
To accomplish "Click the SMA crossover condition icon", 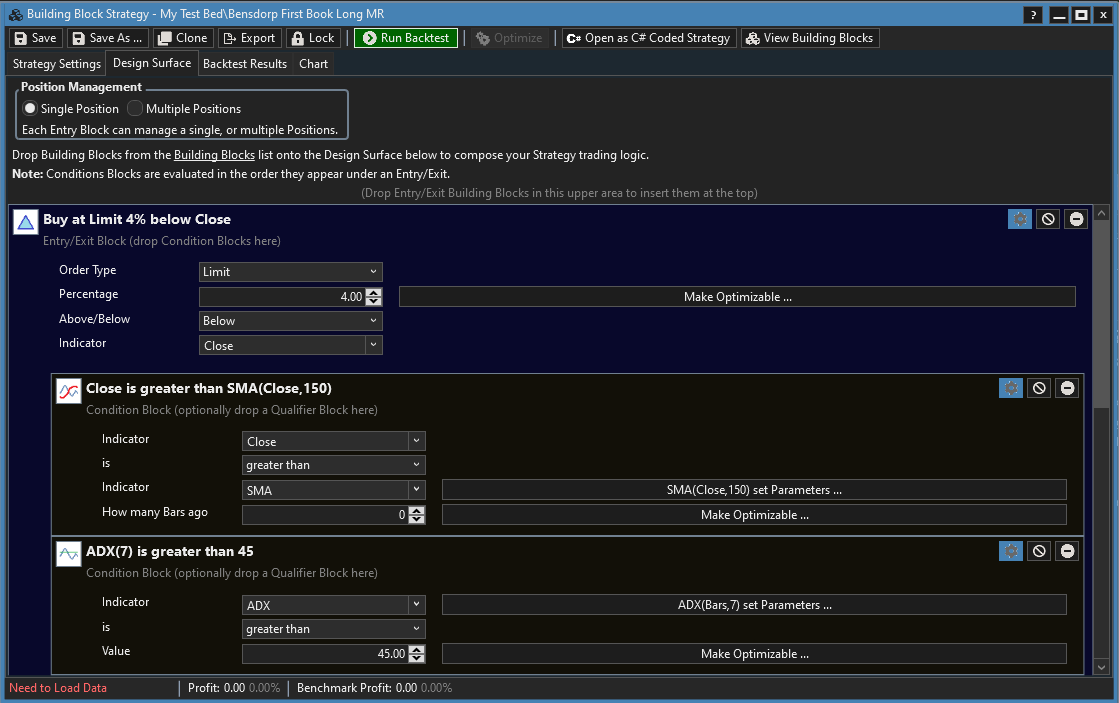I will pyautogui.click(x=68, y=391).
